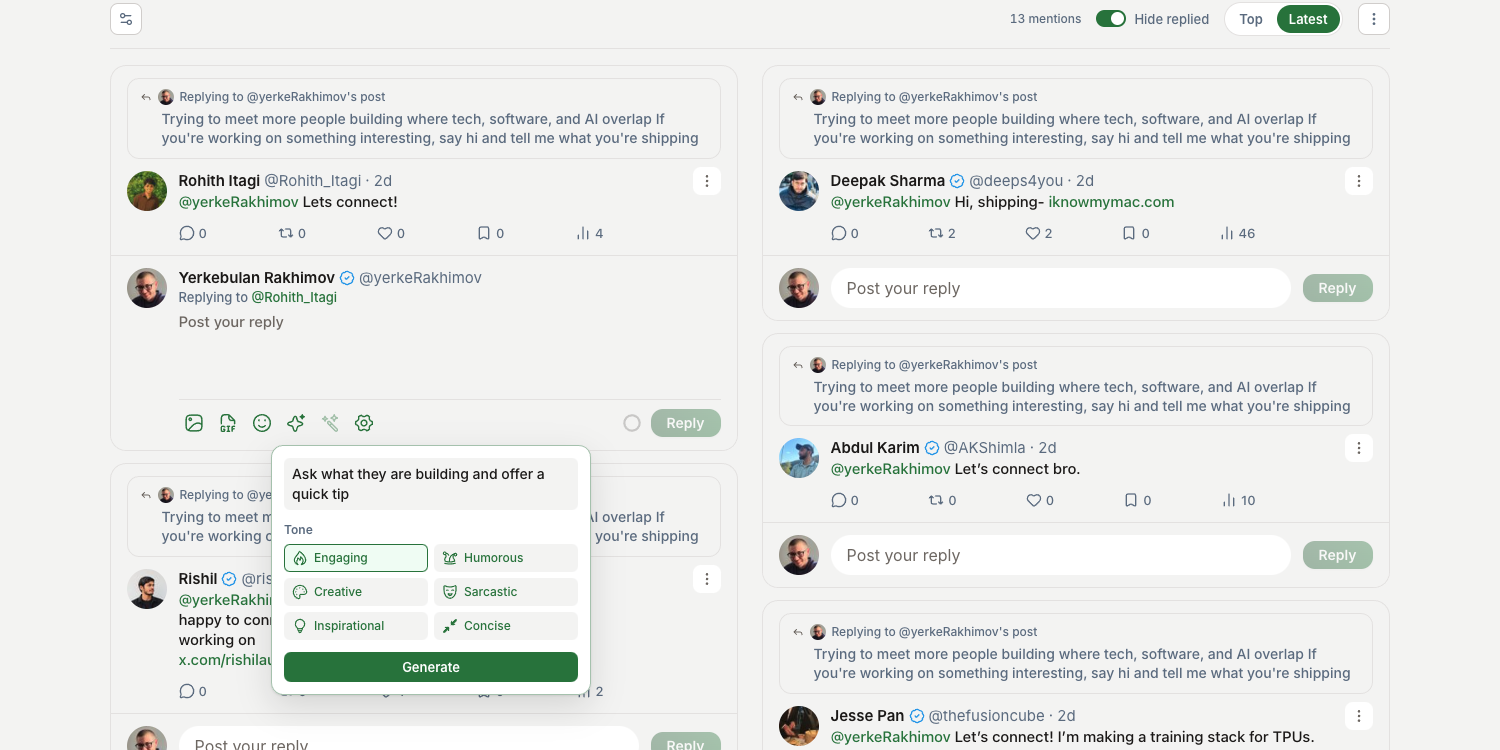Open the filter settings icon at top left

click(x=126, y=19)
